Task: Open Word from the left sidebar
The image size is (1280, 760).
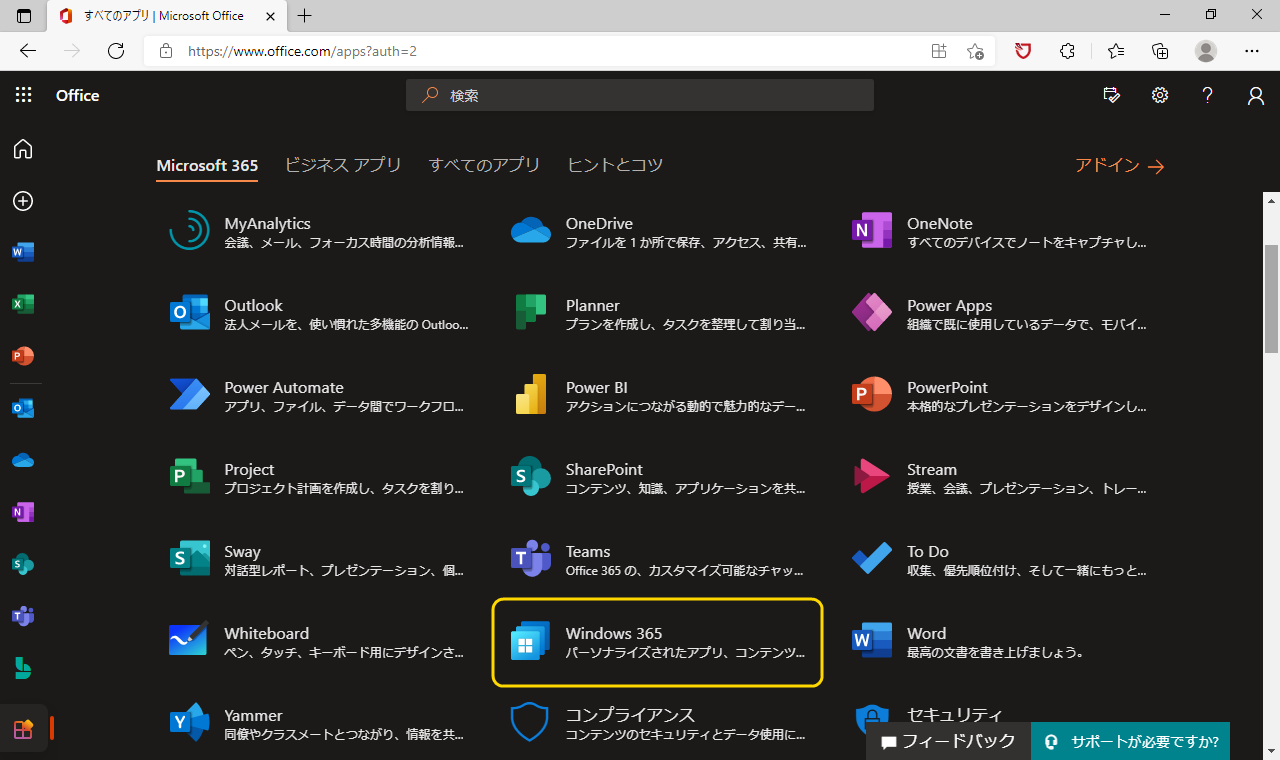Action: 23,252
